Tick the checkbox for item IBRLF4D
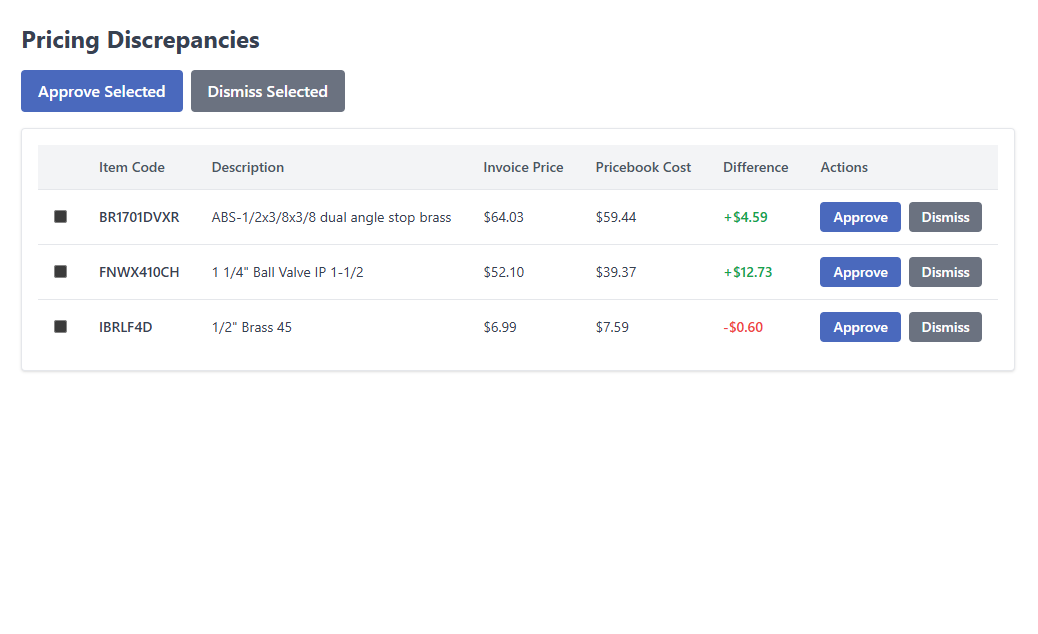 tap(60, 327)
